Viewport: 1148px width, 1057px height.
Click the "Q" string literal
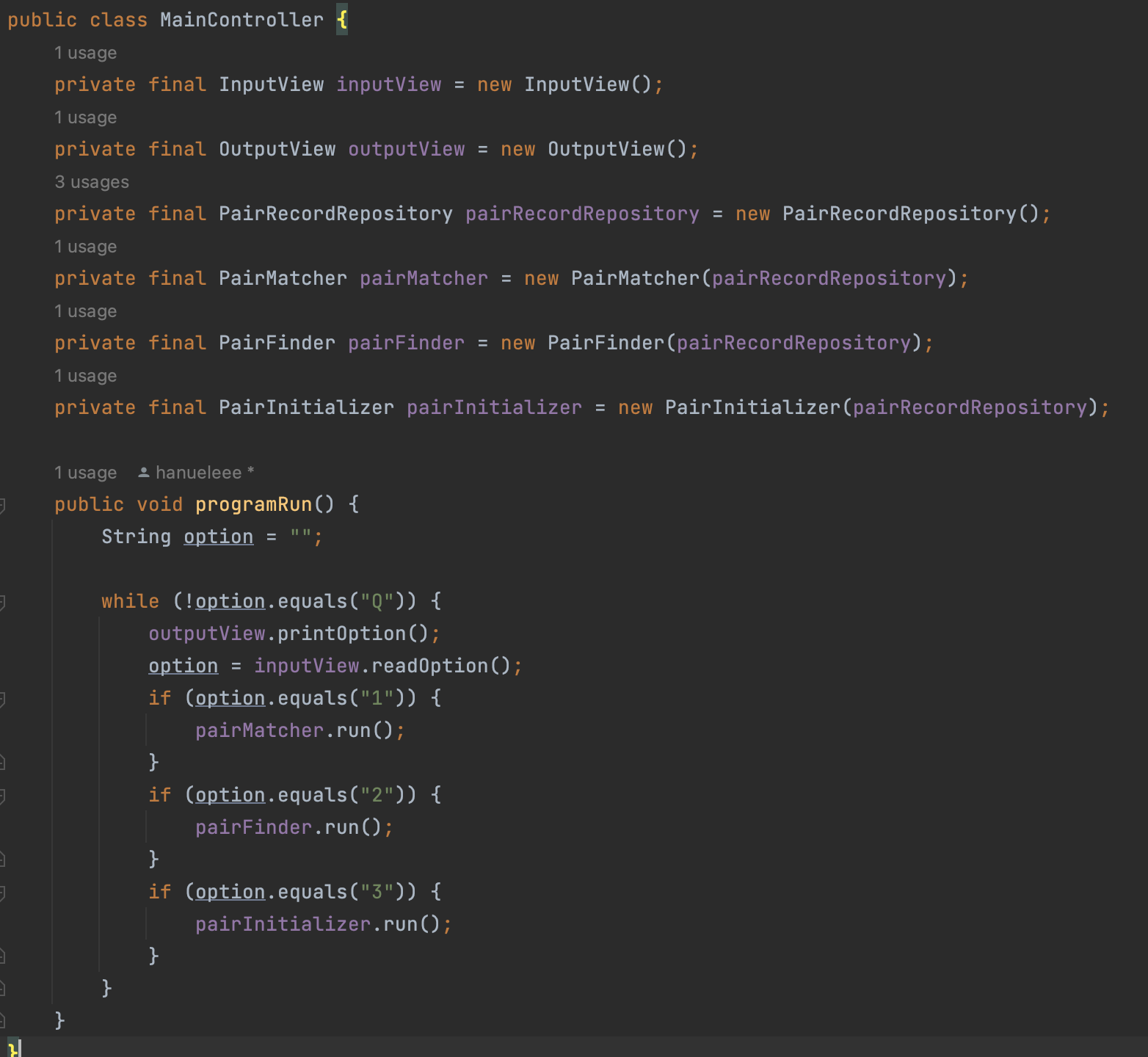click(377, 601)
